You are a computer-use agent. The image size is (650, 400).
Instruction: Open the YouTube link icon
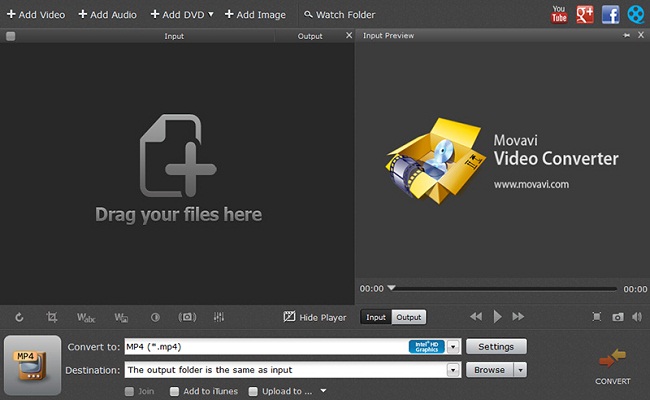[561, 14]
